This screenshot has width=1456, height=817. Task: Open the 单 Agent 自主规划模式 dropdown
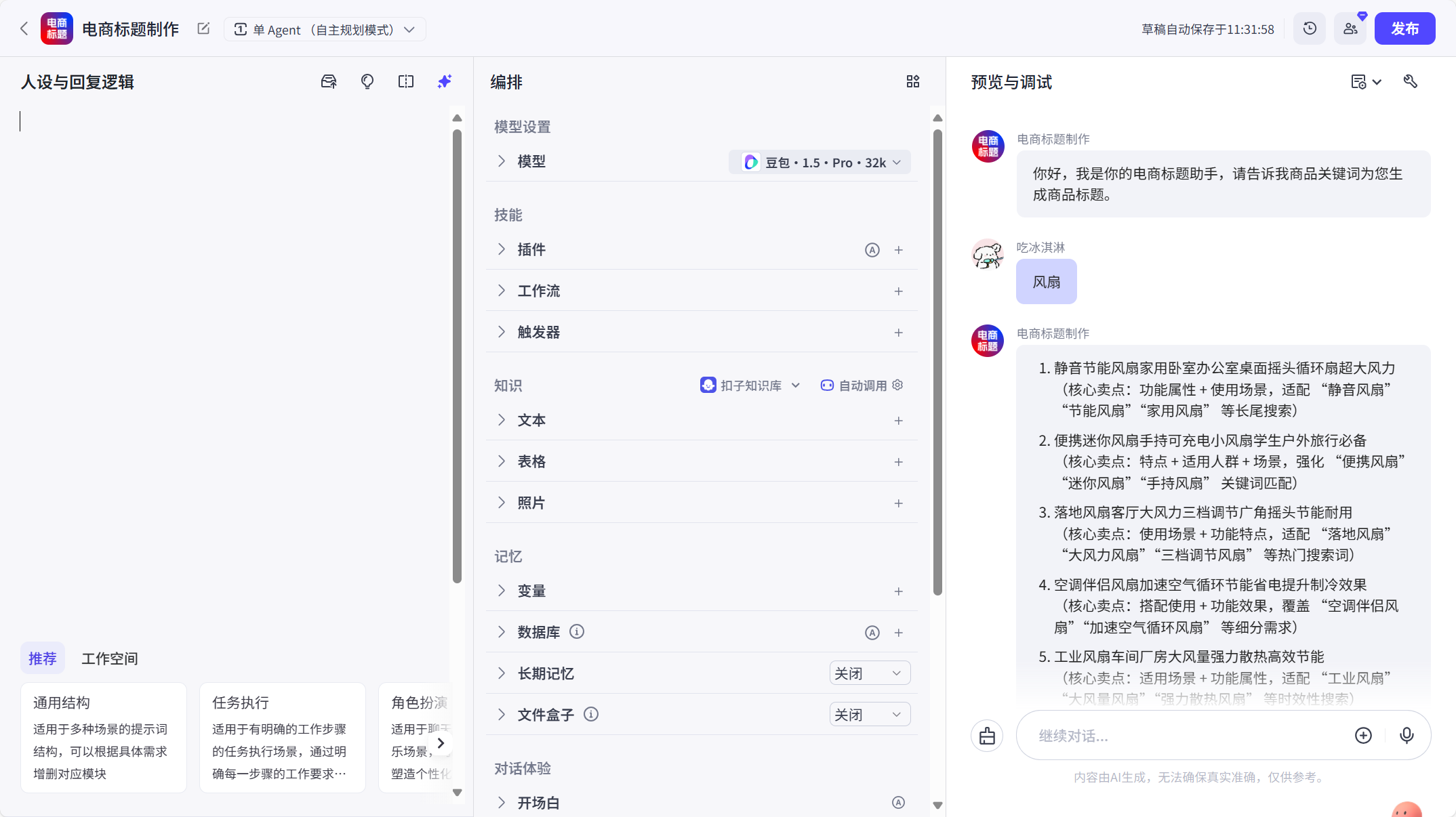pyautogui.click(x=325, y=29)
